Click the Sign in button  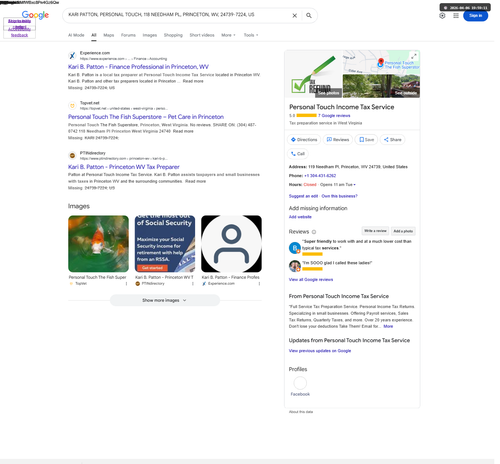475,16
